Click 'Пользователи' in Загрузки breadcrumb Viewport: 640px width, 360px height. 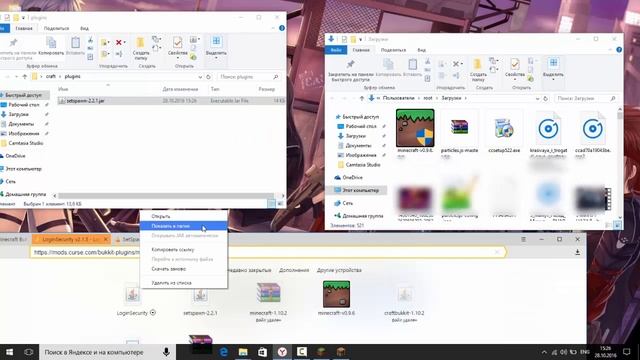tap(398, 98)
